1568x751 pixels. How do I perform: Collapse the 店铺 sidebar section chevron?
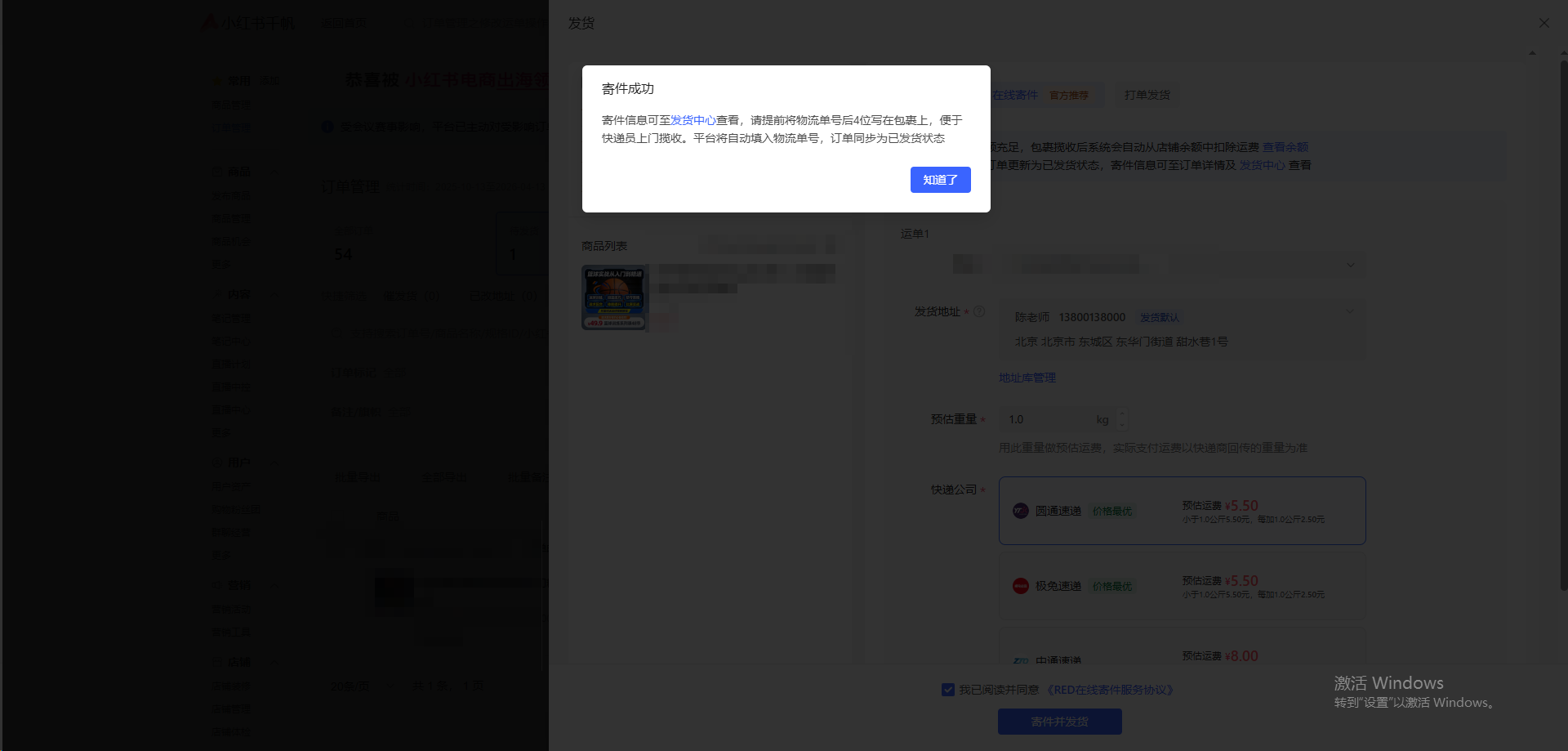(x=274, y=662)
